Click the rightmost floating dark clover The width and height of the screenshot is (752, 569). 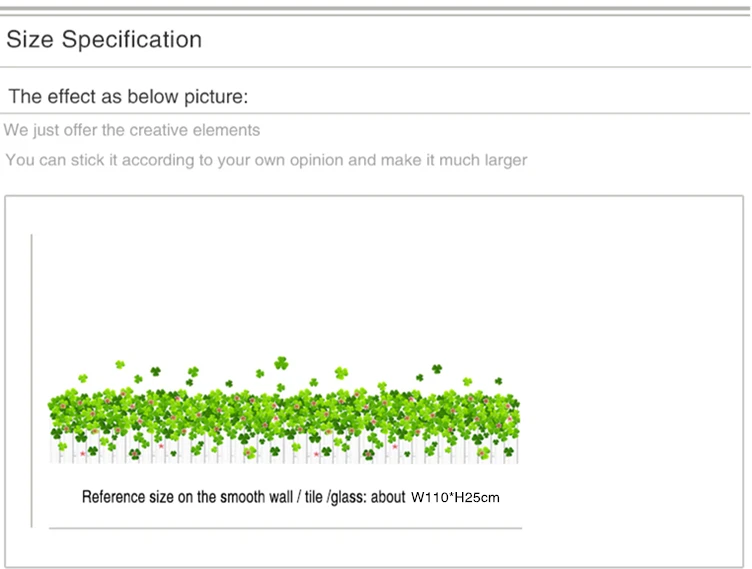[x=499, y=381]
